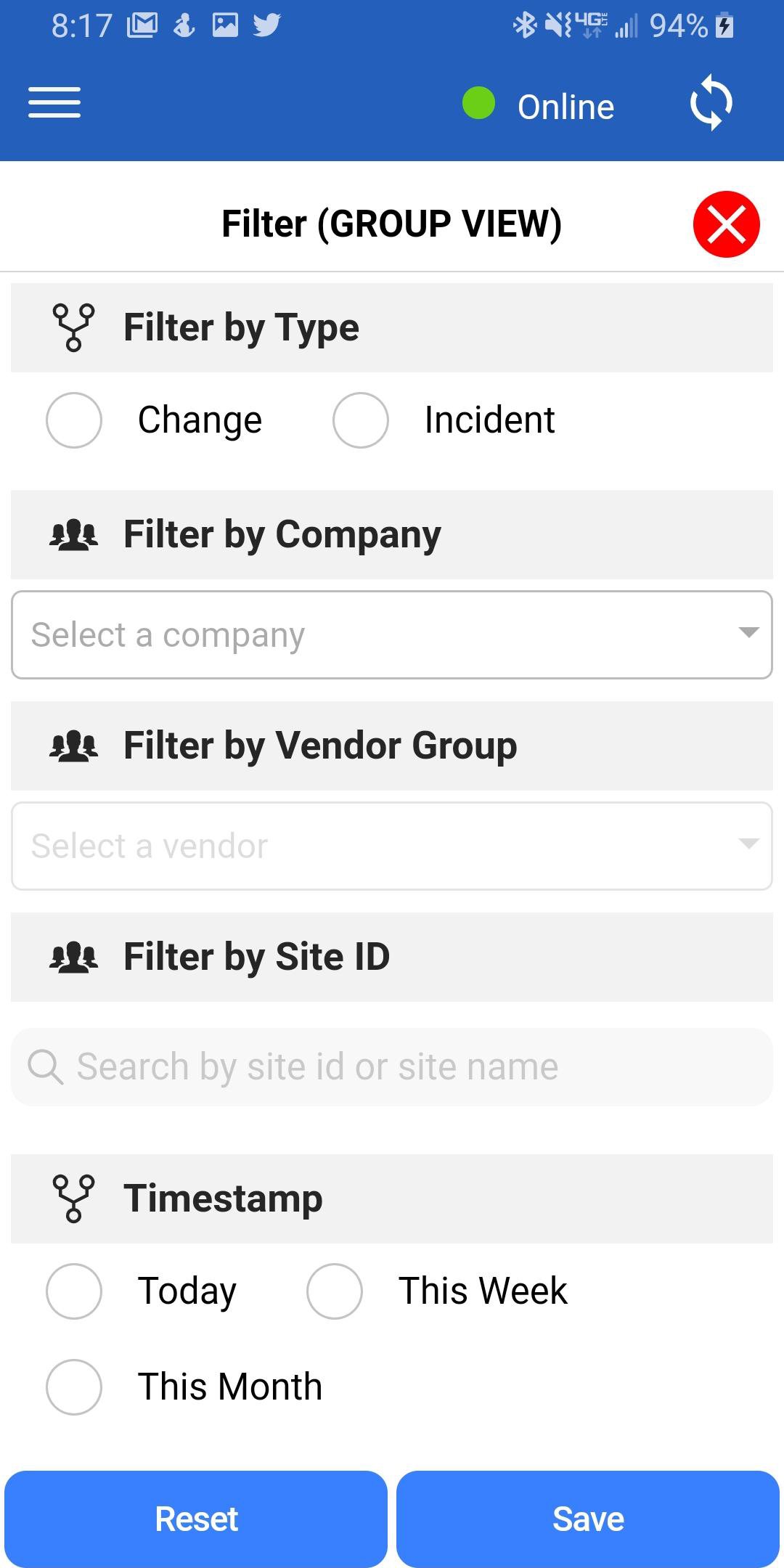784x1568 pixels.
Task: Click the Filter by Company people icon
Action: point(73,535)
